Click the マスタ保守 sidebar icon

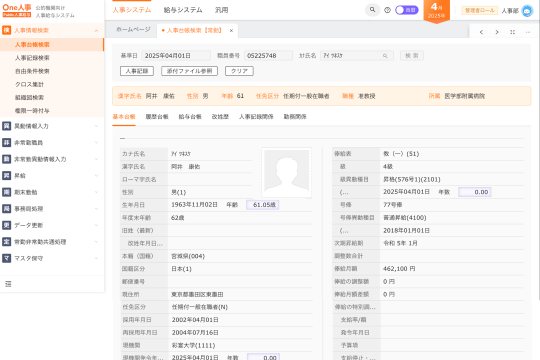[x=7, y=258]
